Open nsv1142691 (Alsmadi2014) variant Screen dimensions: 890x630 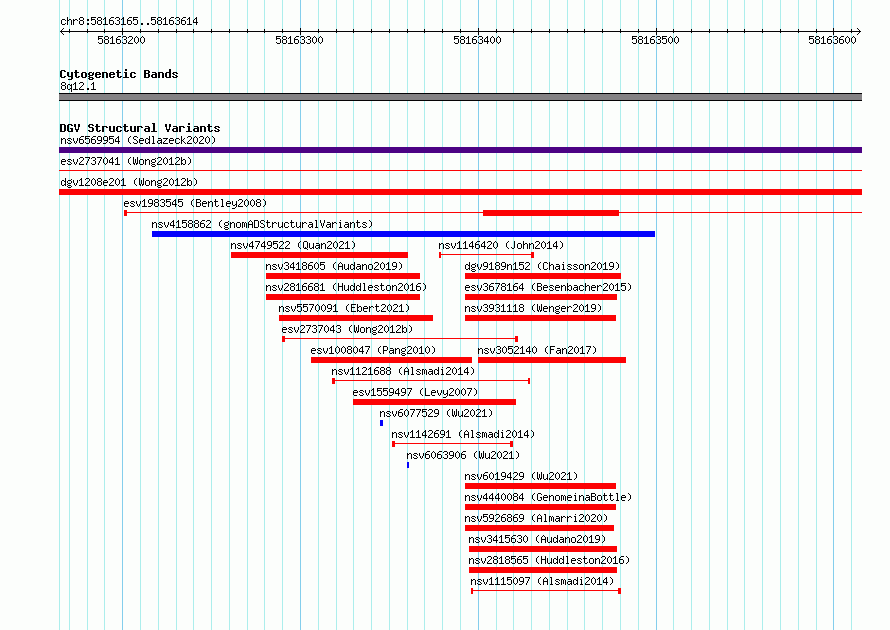click(x=463, y=434)
